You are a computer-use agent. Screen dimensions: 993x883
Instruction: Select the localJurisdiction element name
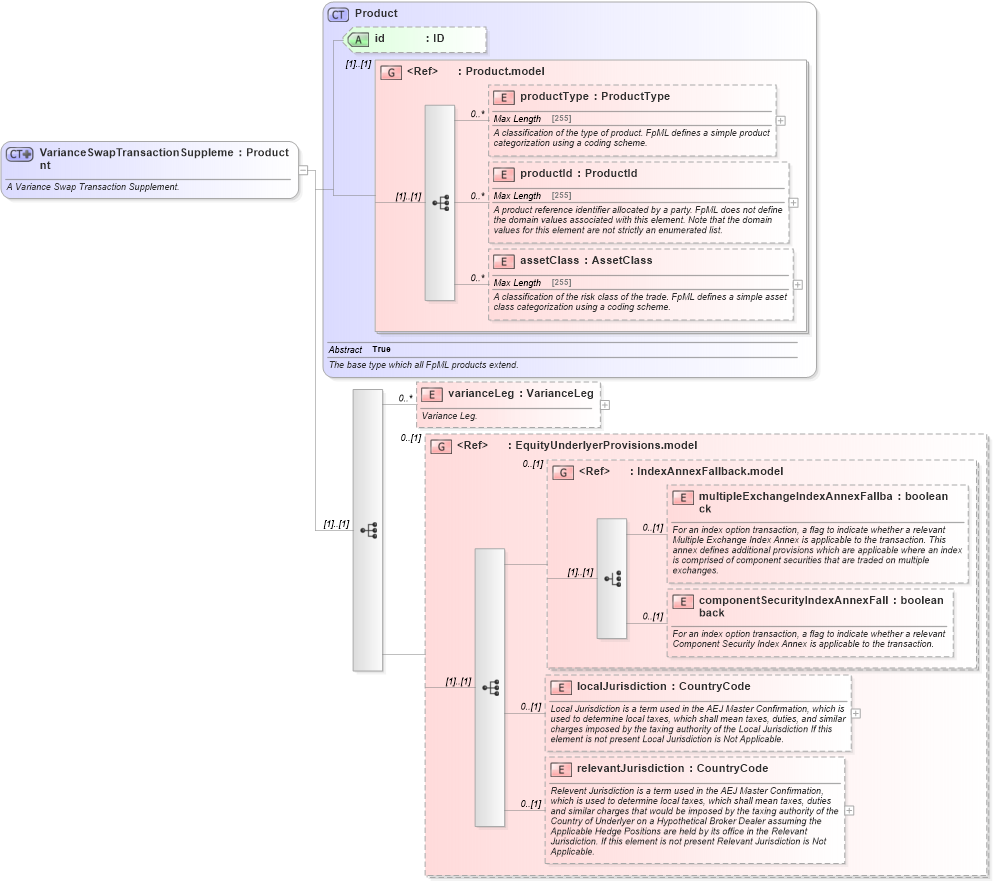pos(621,687)
